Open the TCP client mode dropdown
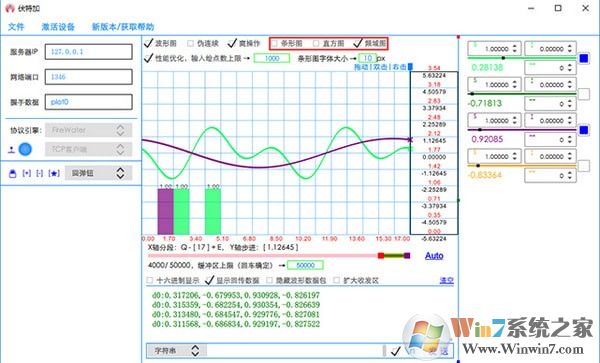The image size is (600, 363). [x=88, y=149]
